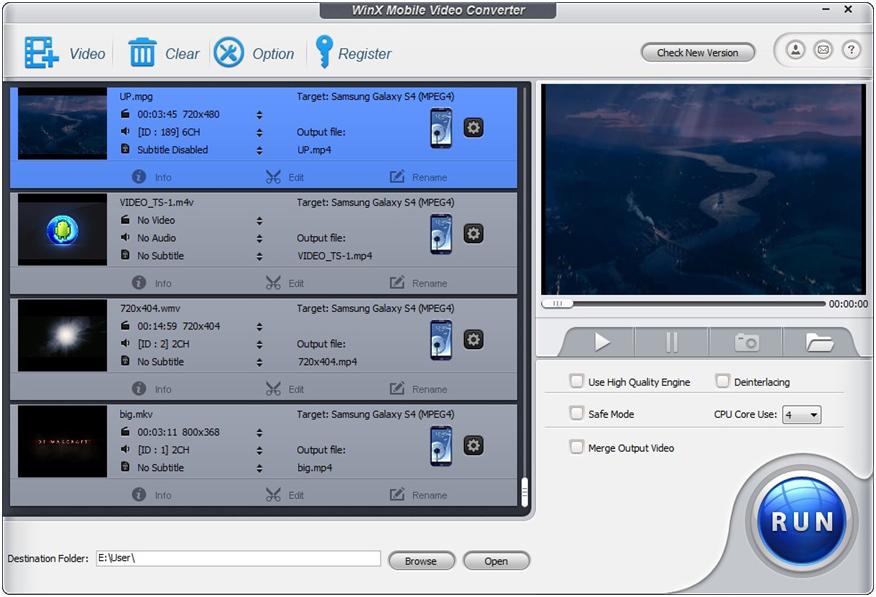This screenshot has height=597, width=876.
Task: Edit the big.mkv video
Action: click(x=285, y=495)
